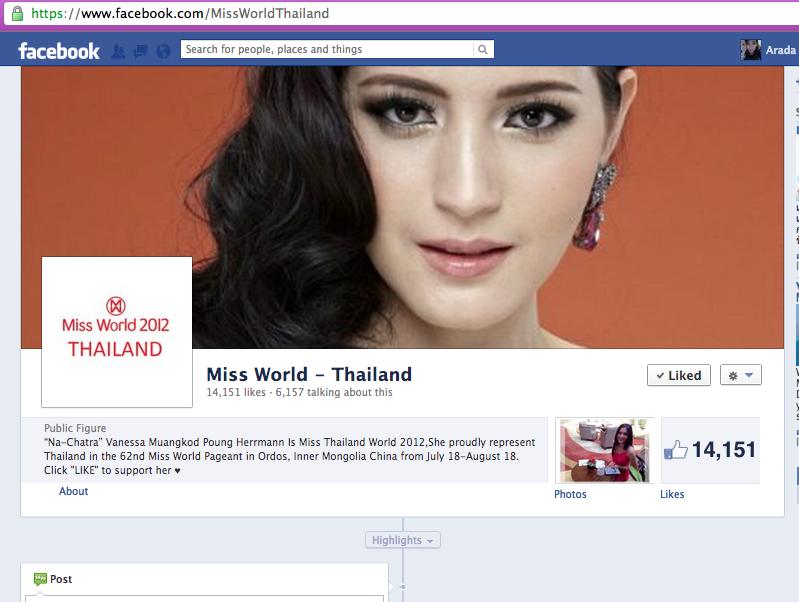
Task: Expand the Highlights dropdown
Action: pos(403,540)
